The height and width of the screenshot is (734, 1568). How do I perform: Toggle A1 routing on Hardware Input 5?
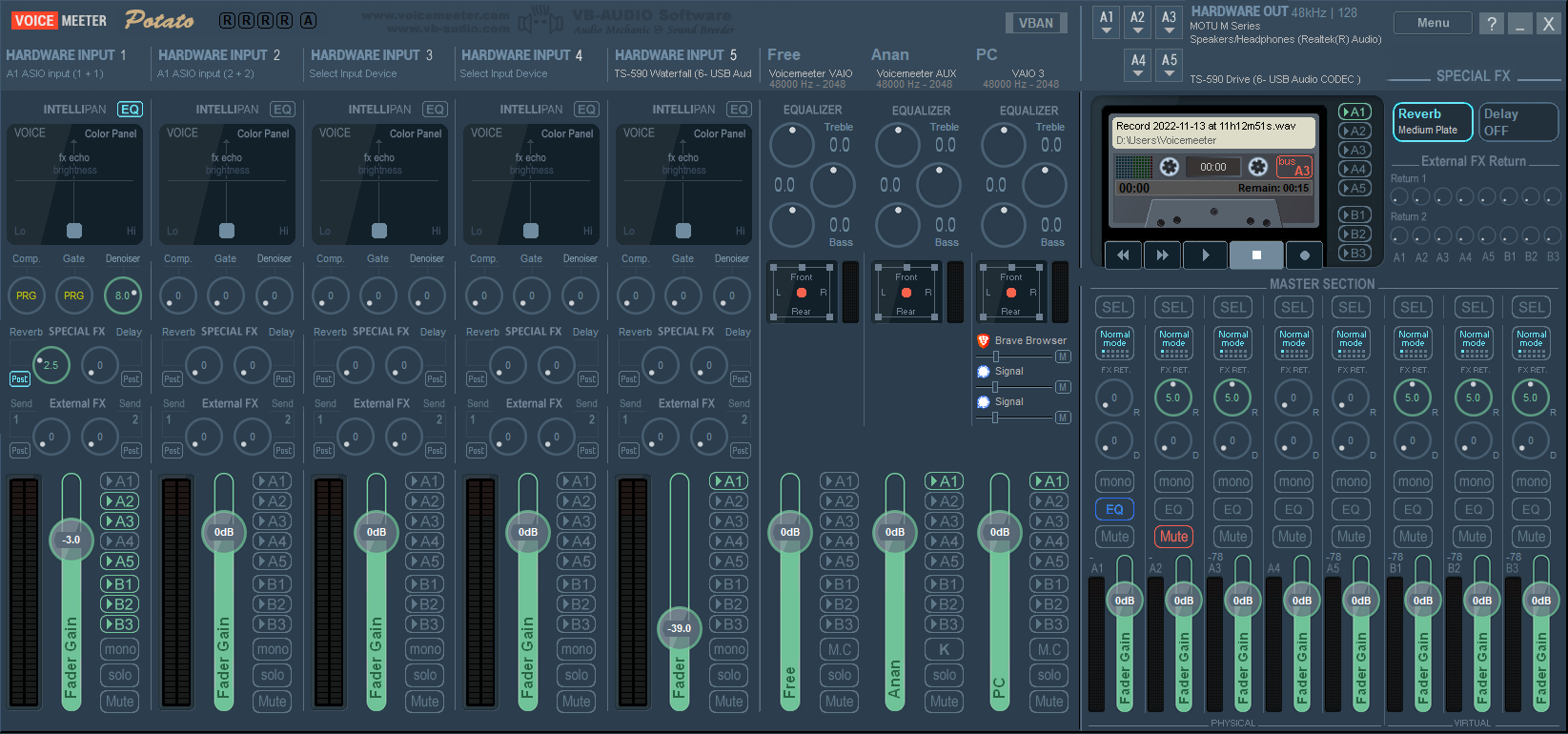point(729,481)
